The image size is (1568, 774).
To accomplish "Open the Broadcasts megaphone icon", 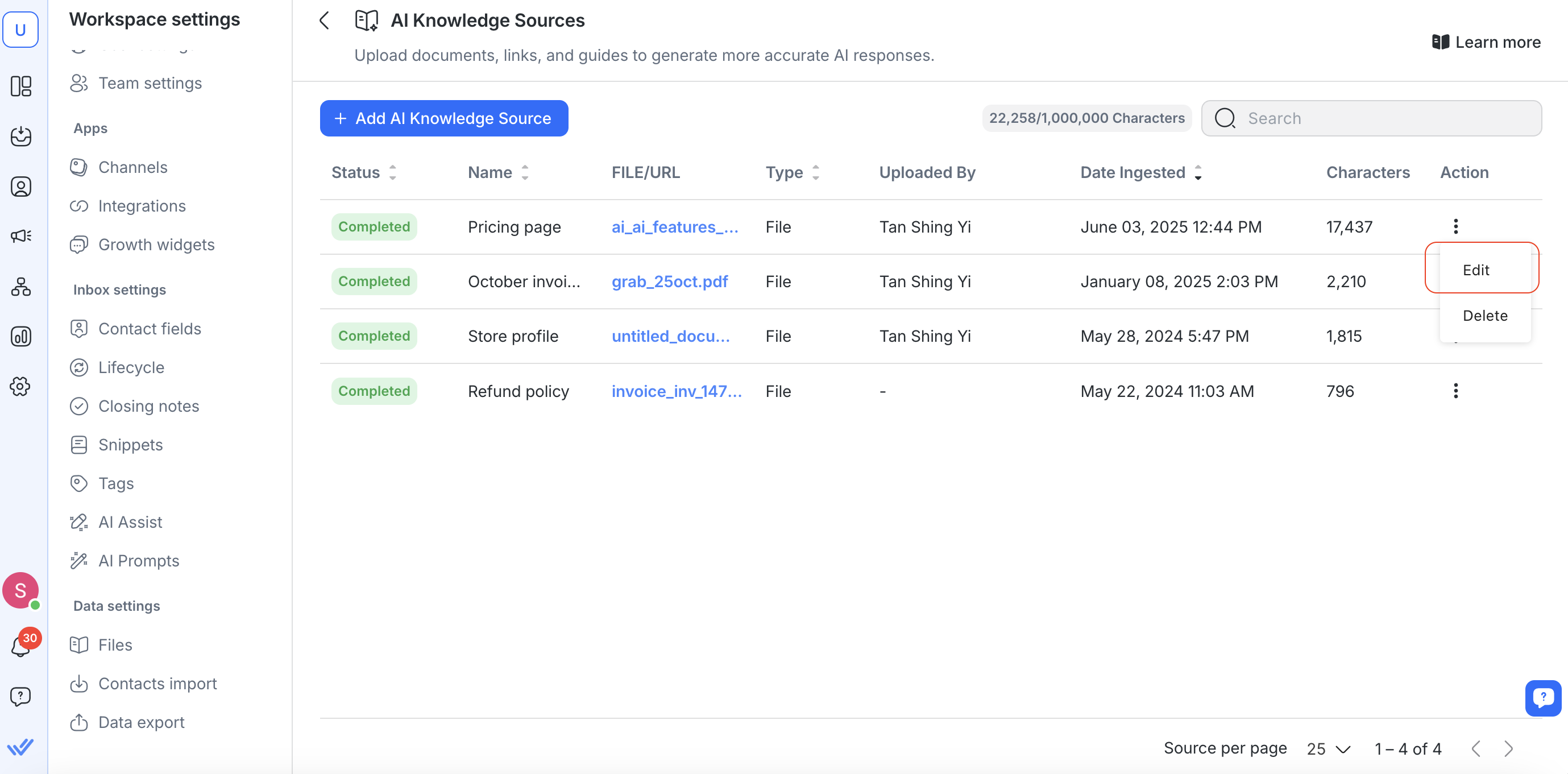I will [20, 236].
